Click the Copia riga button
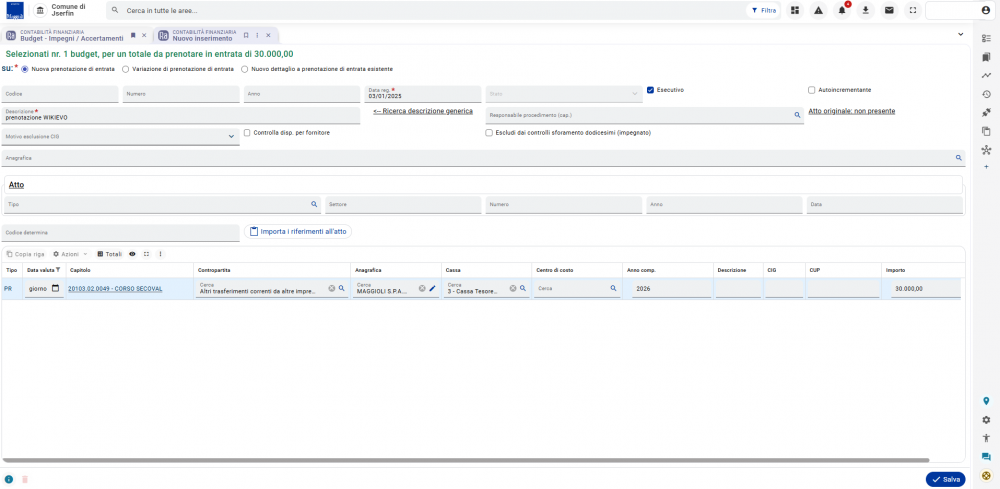 pos(26,254)
